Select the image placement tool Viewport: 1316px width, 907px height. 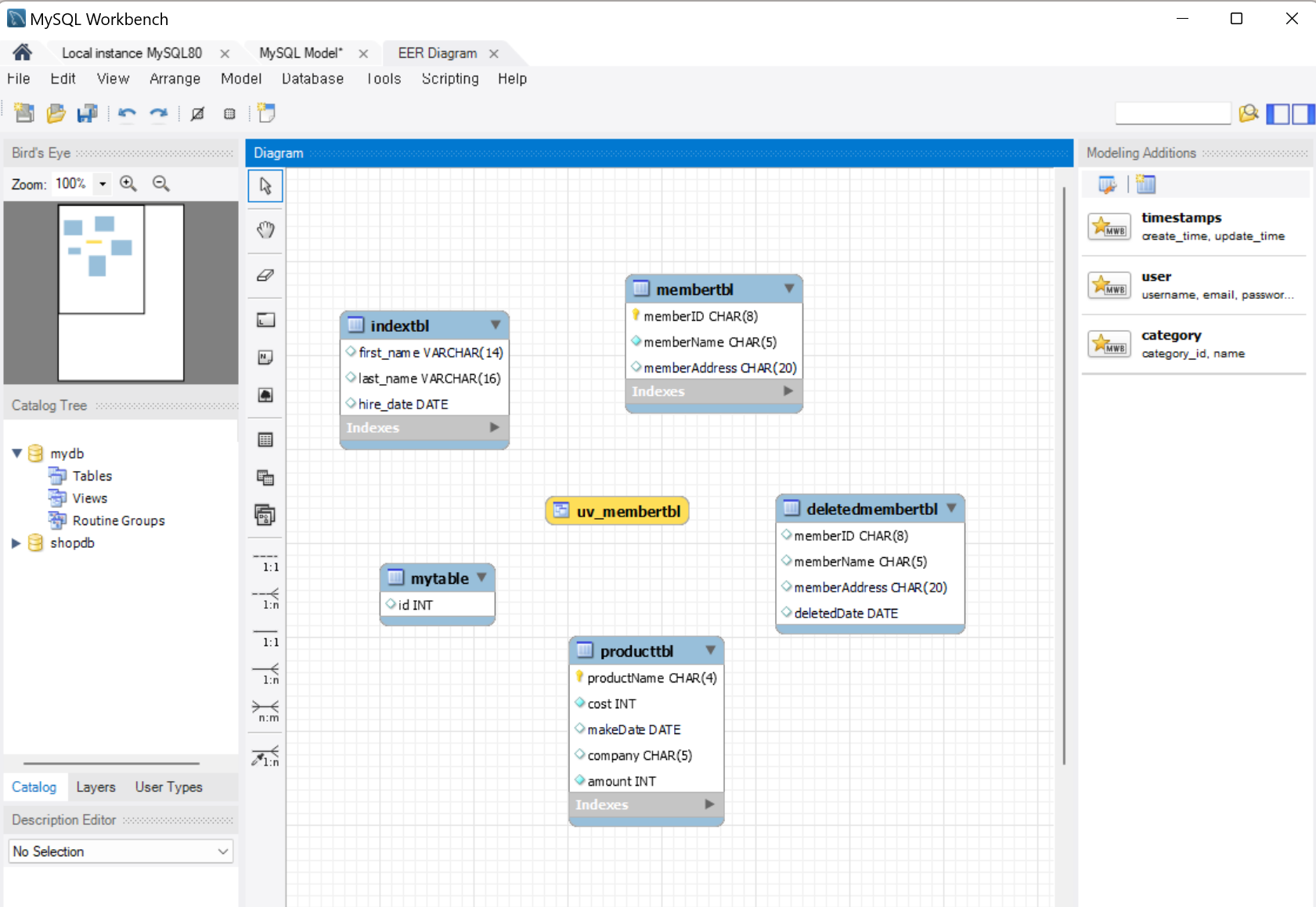tap(265, 394)
